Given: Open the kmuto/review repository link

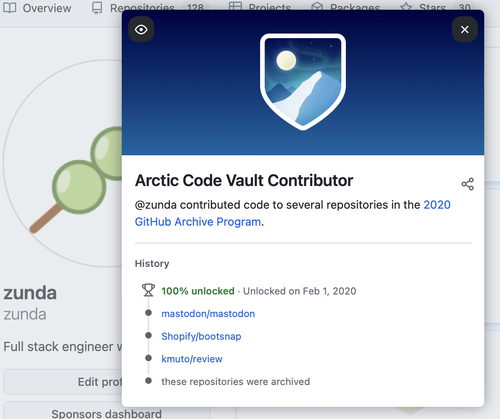Looking at the screenshot, I should 192,359.
